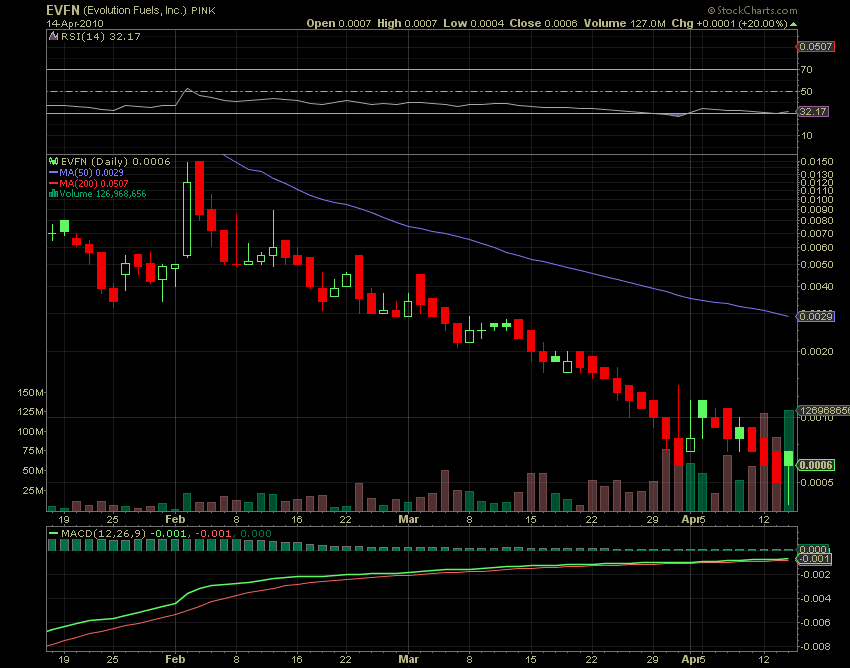
Task: Click the -0.004 MACD axis label
Action: (x=816, y=598)
